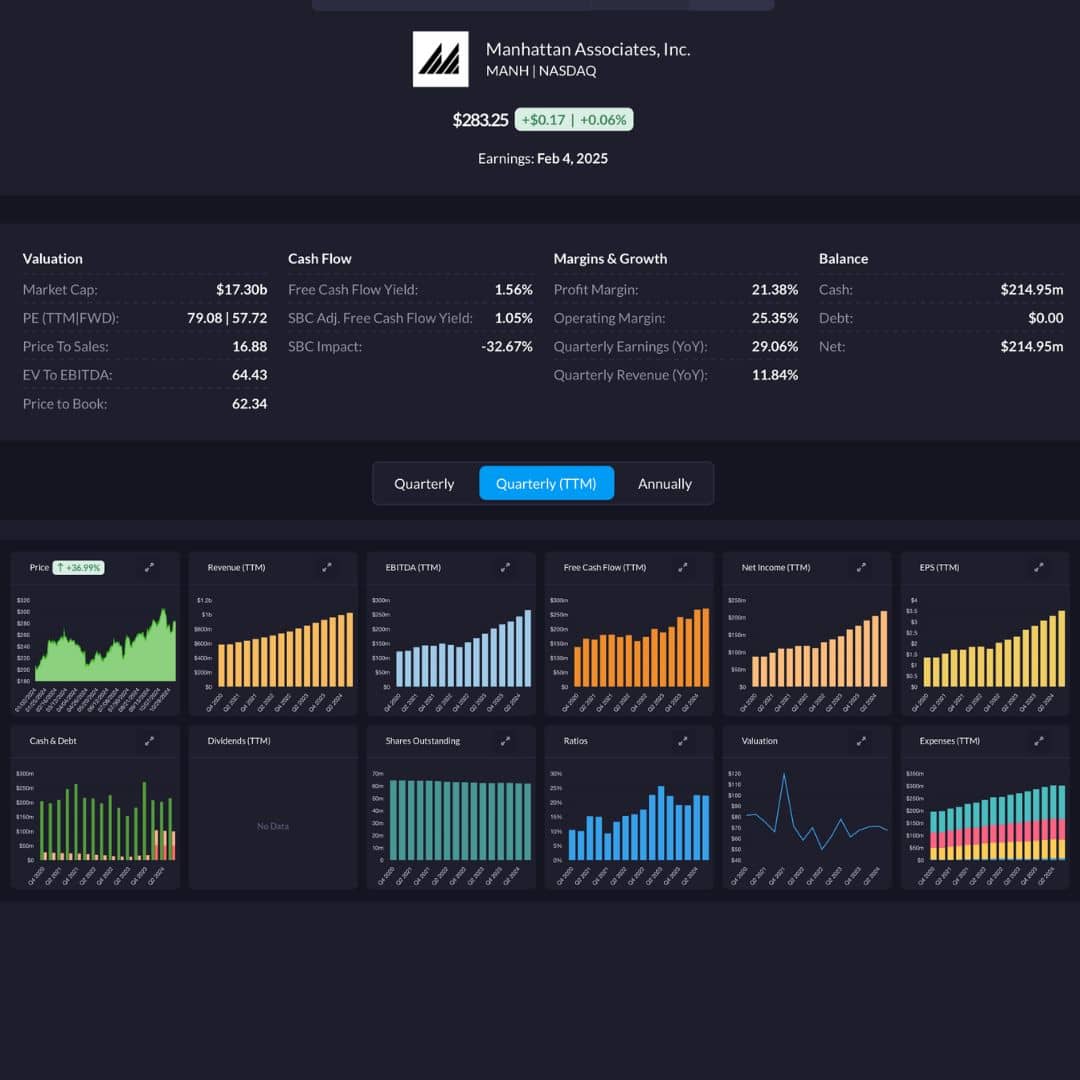Image resolution: width=1080 pixels, height=1080 pixels.
Task: Expand the Revenue (TTM) chart
Action: pos(327,568)
